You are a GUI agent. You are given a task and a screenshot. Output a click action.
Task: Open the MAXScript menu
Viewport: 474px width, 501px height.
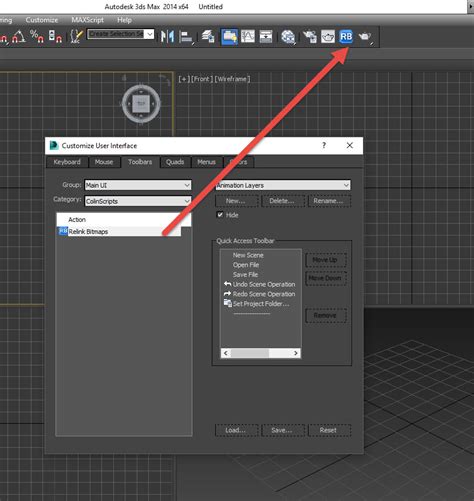pyautogui.click(x=87, y=20)
